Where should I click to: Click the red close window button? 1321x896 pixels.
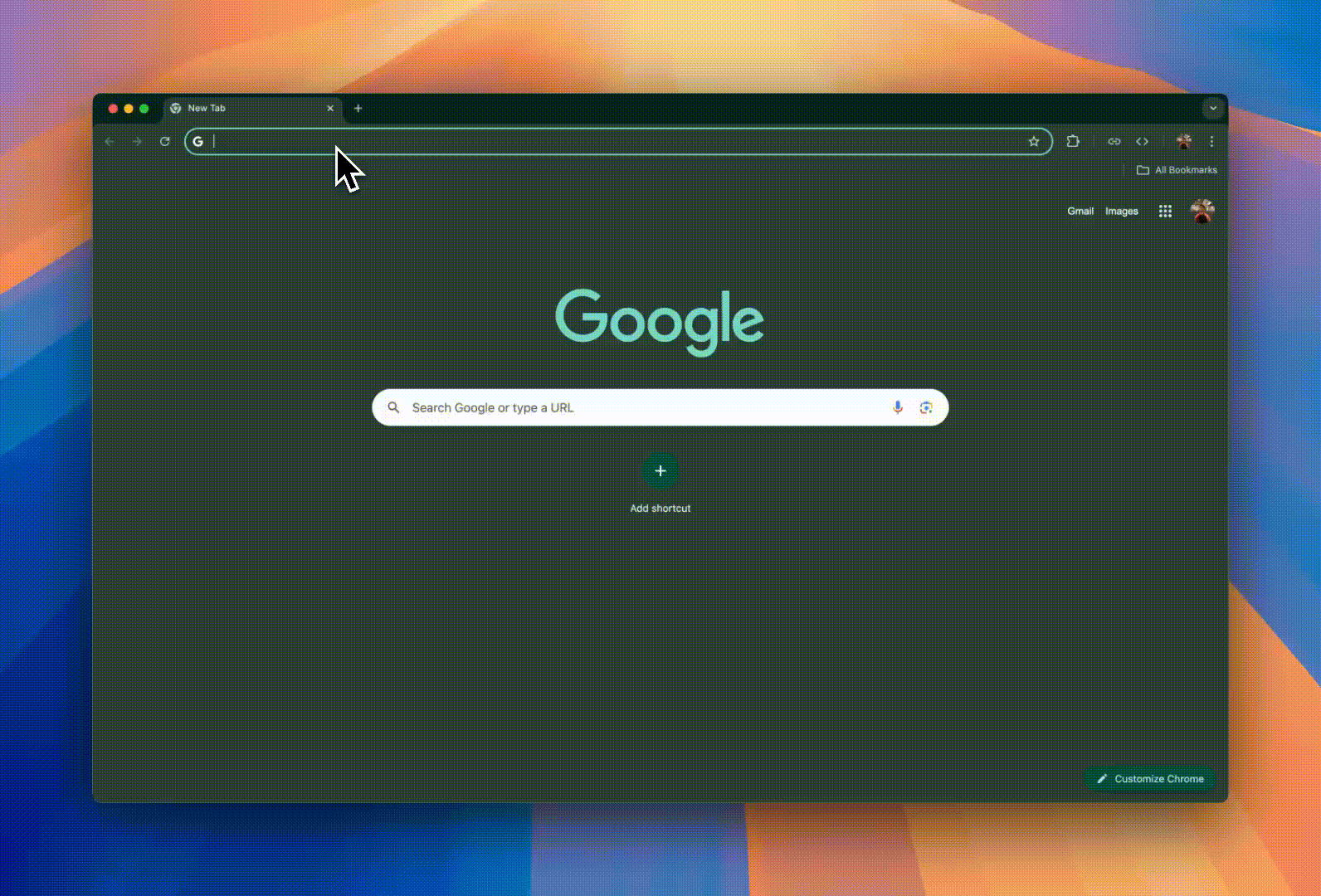click(113, 109)
